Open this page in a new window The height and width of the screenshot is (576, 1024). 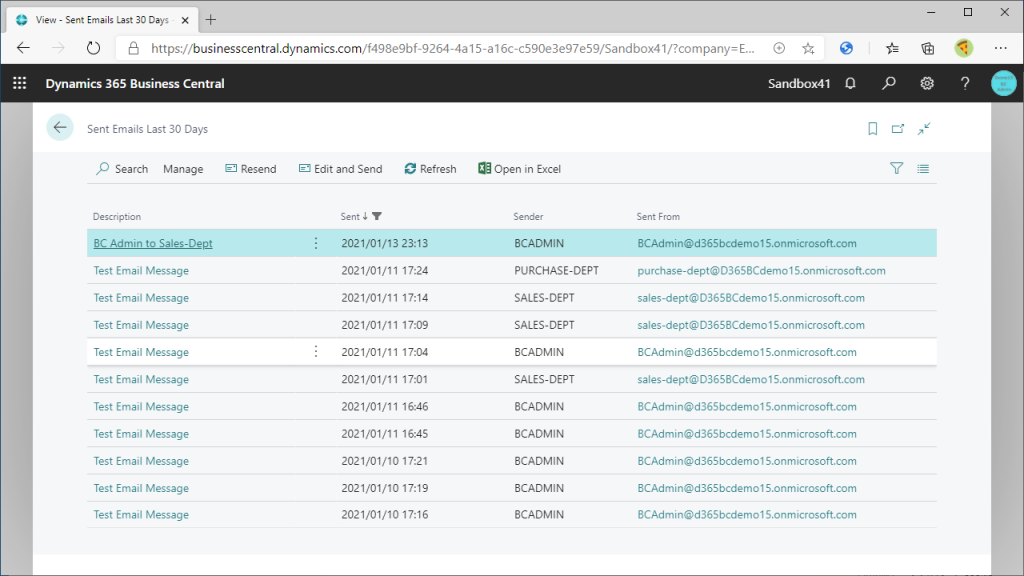click(898, 129)
